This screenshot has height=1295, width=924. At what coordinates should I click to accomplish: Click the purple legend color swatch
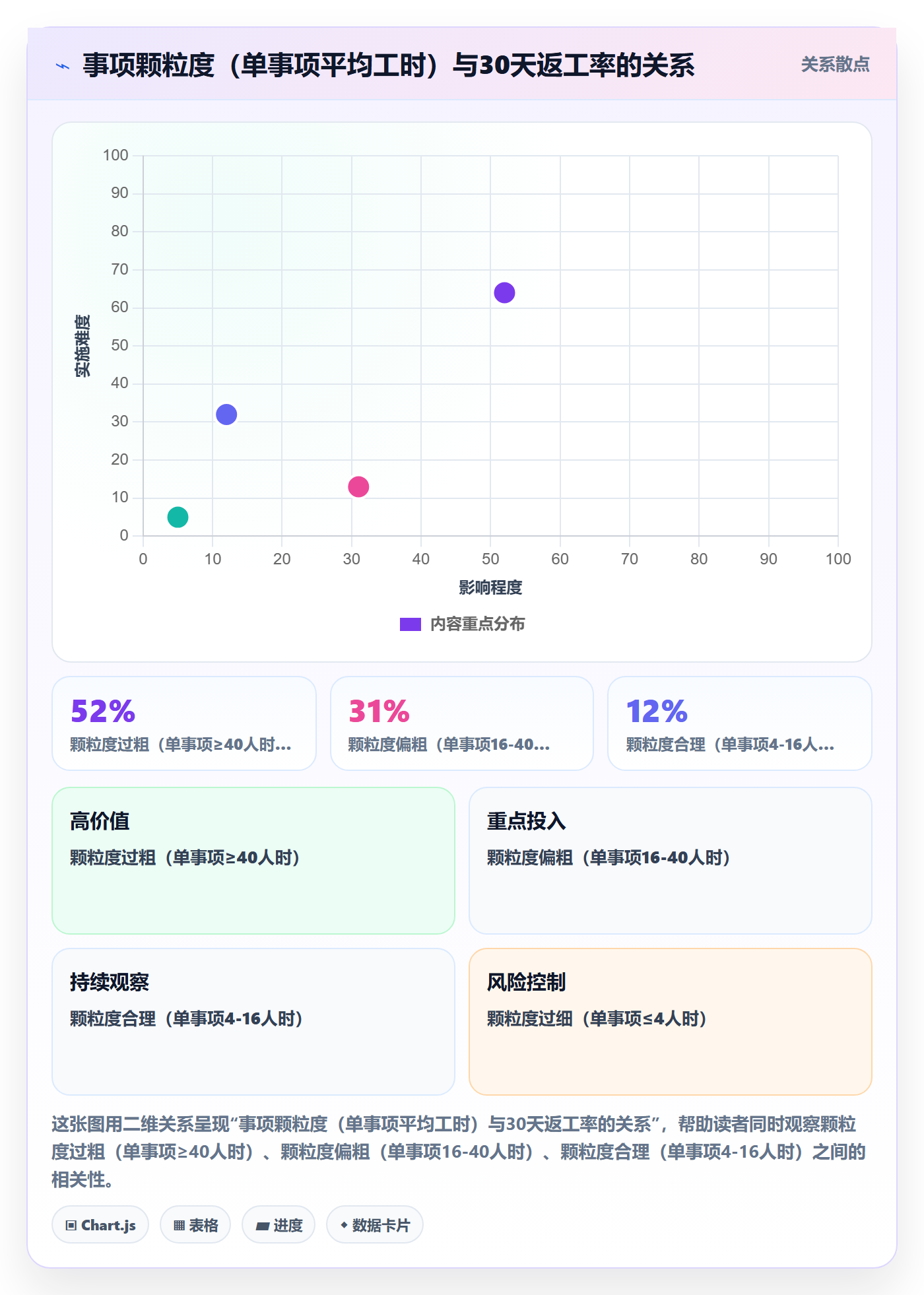[411, 624]
